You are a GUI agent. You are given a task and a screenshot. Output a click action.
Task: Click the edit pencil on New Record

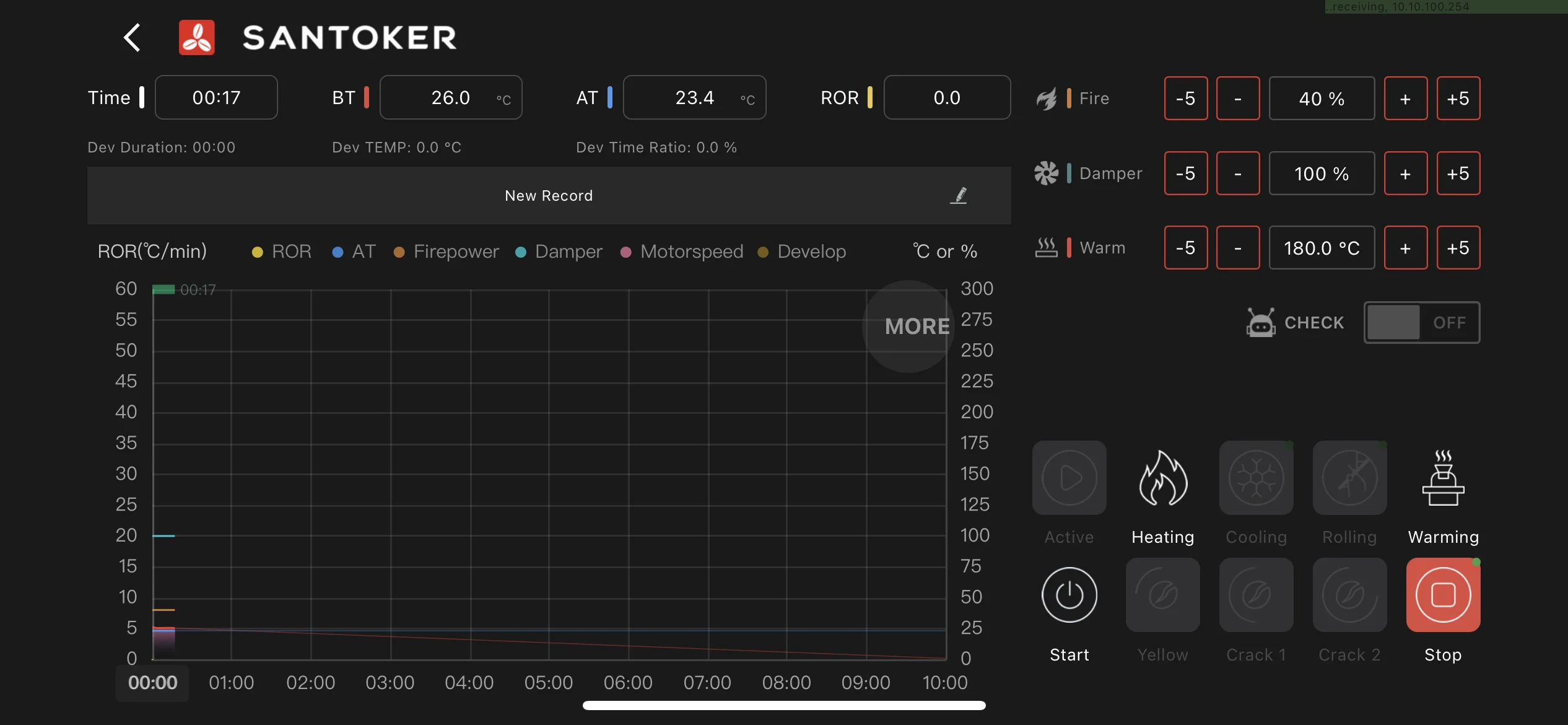pyautogui.click(x=959, y=196)
